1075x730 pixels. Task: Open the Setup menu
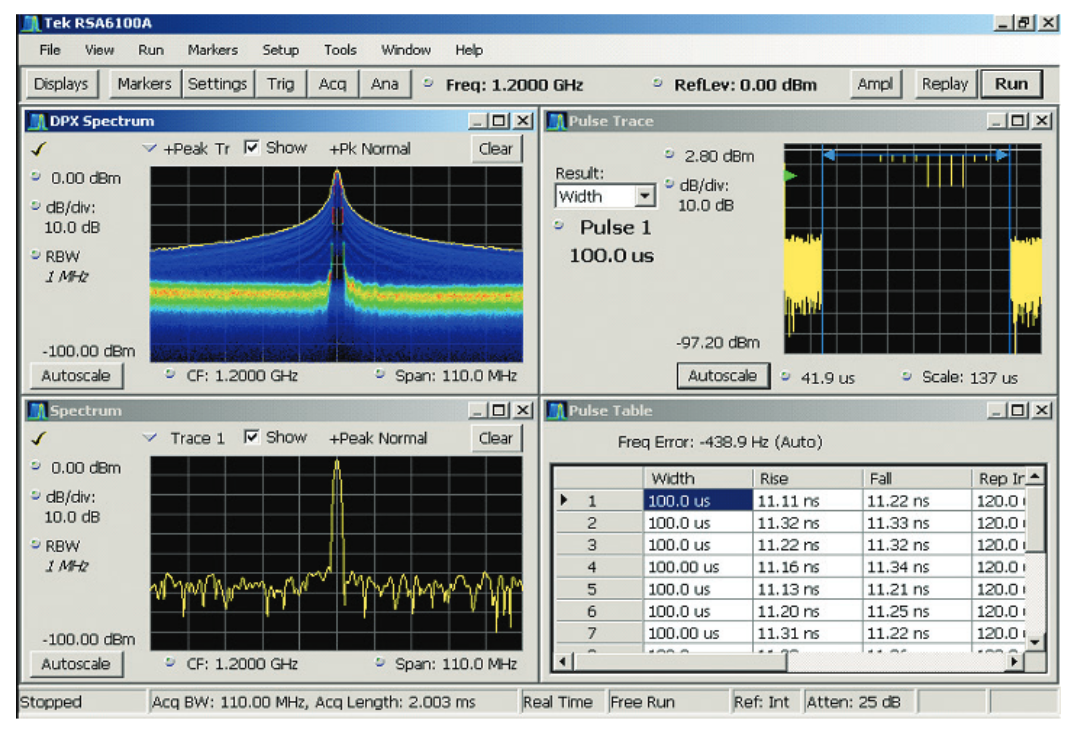click(280, 50)
